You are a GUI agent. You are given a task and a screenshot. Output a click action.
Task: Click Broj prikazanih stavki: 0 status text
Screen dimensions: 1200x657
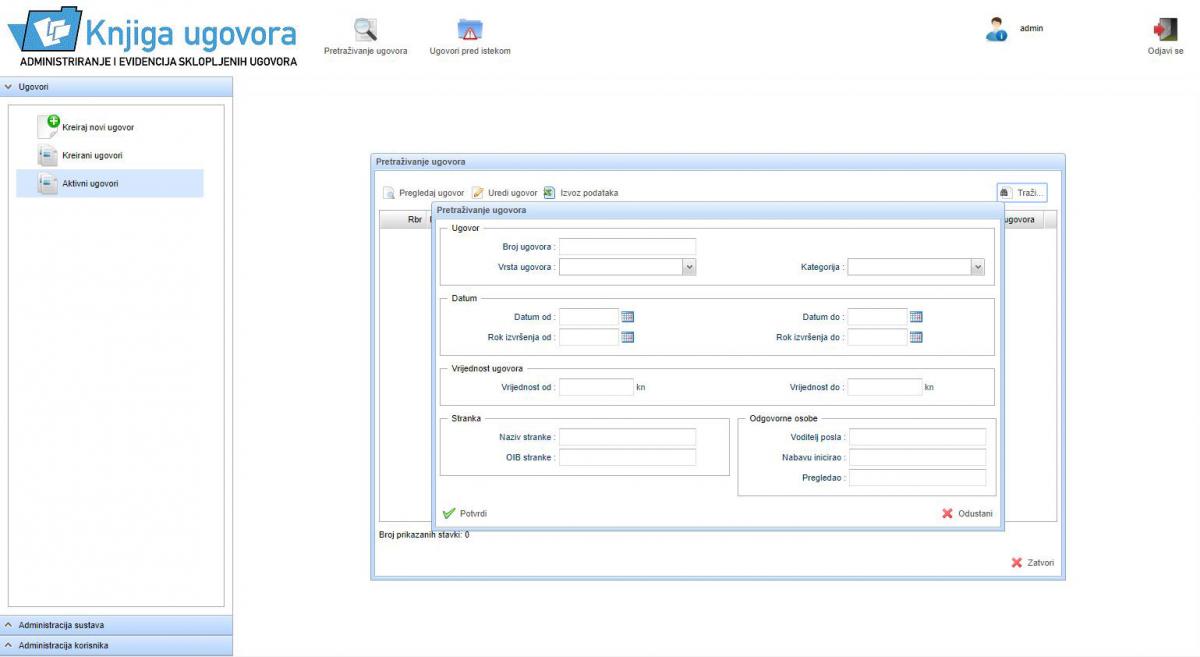tap(424, 535)
